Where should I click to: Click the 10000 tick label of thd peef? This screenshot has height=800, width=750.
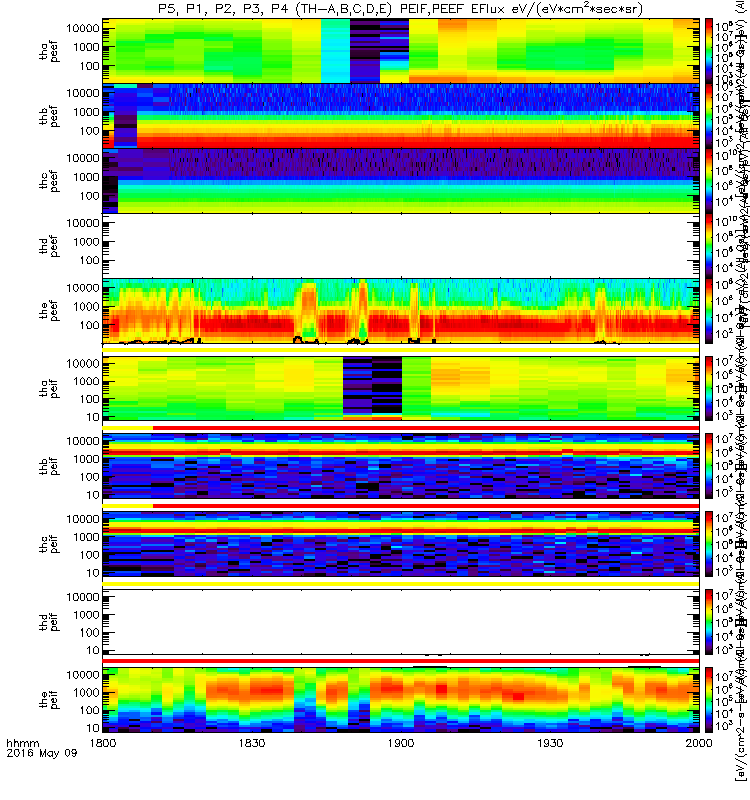tap(83, 223)
